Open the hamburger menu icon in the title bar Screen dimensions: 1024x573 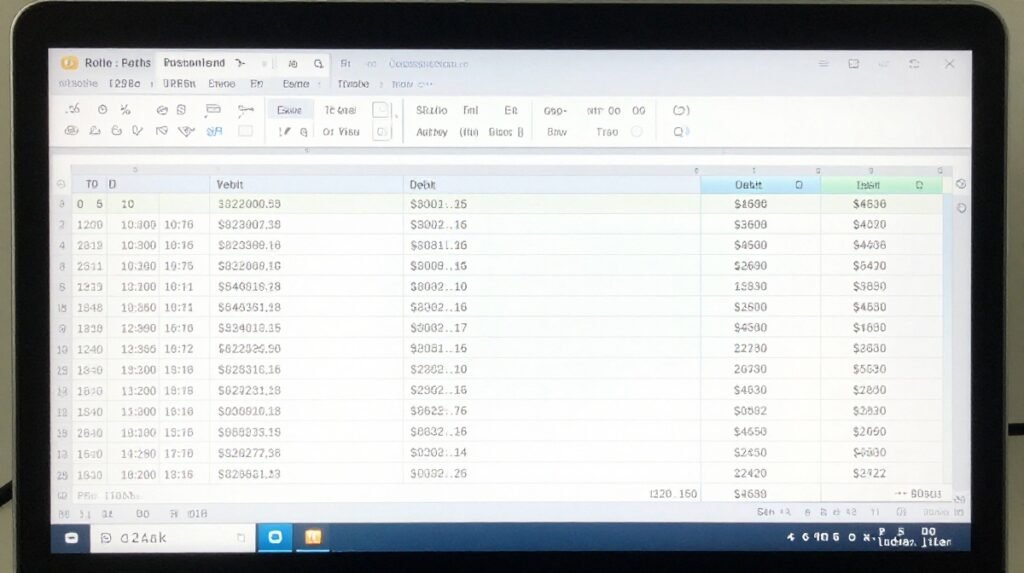point(824,63)
